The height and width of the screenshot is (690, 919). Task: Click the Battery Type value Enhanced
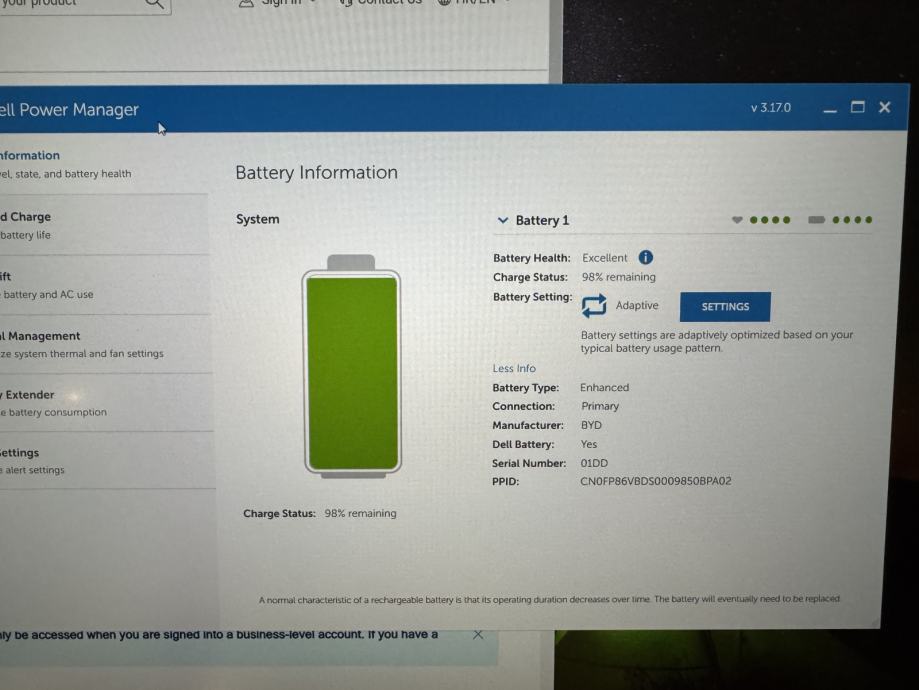coord(604,388)
